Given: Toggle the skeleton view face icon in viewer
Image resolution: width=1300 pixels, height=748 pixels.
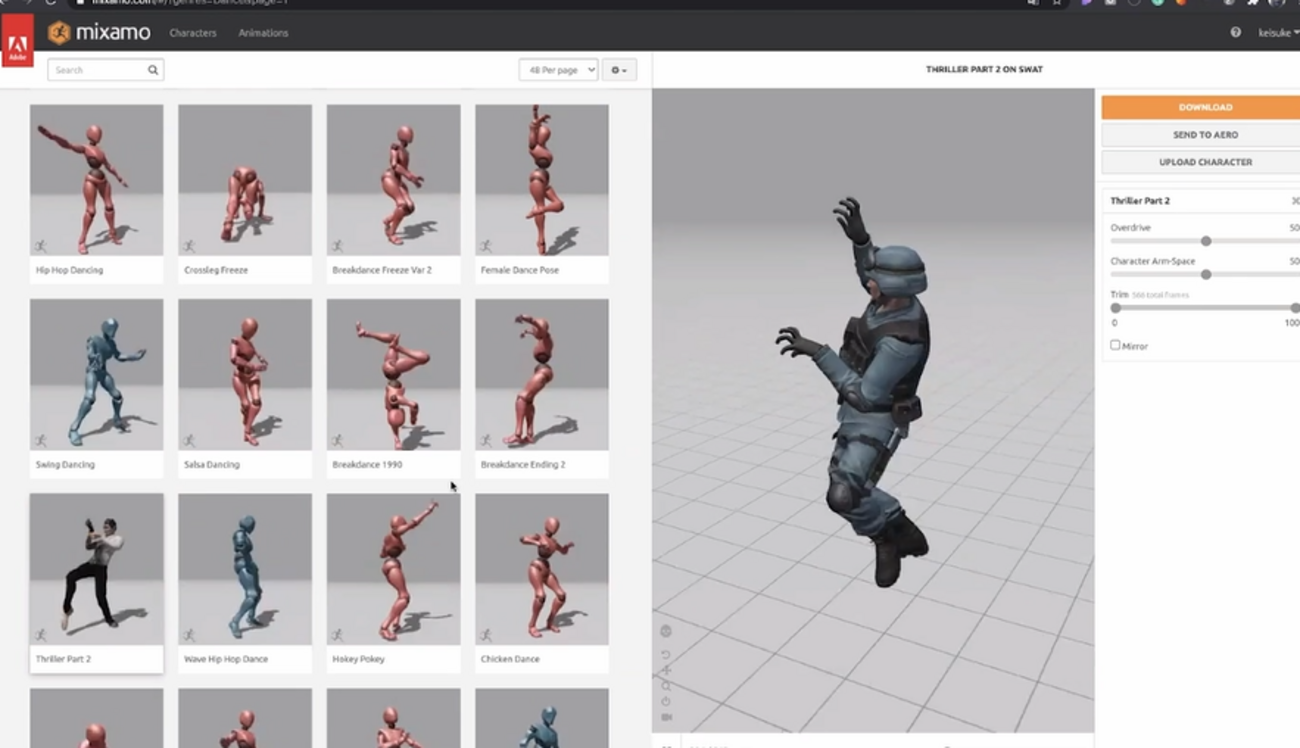Looking at the screenshot, I should [x=666, y=631].
